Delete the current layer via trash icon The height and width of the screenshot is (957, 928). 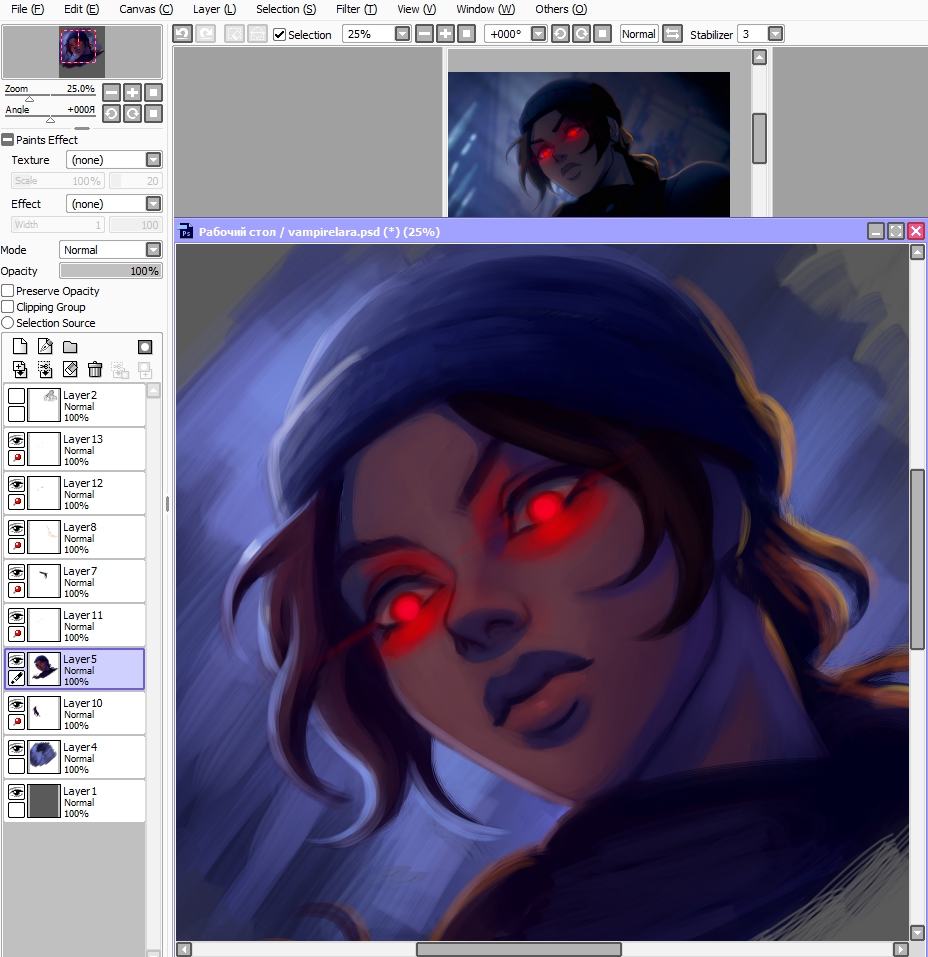point(95,369)
